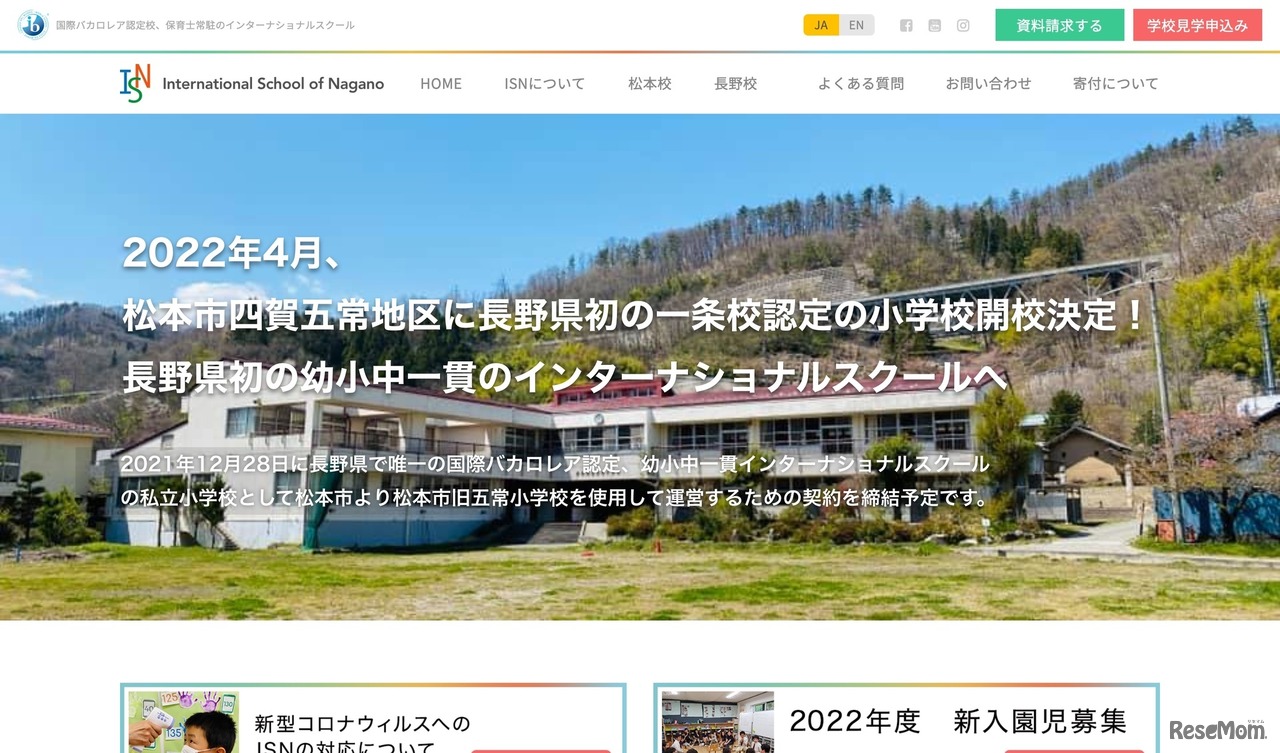This screenshot has width=1280, height=753.
Task: Click the IB World School logo icon
Action: pyautogui.click(x=33, y=25)
